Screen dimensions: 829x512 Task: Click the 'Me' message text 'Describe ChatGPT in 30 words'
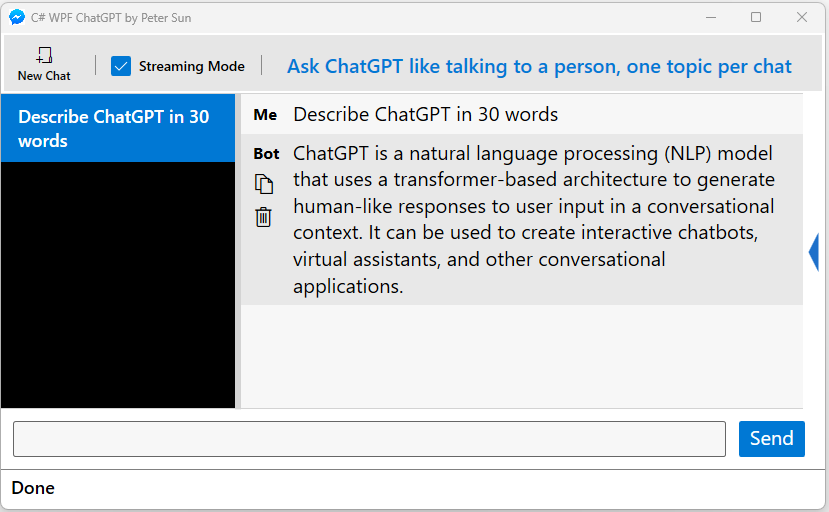(426, 115)
